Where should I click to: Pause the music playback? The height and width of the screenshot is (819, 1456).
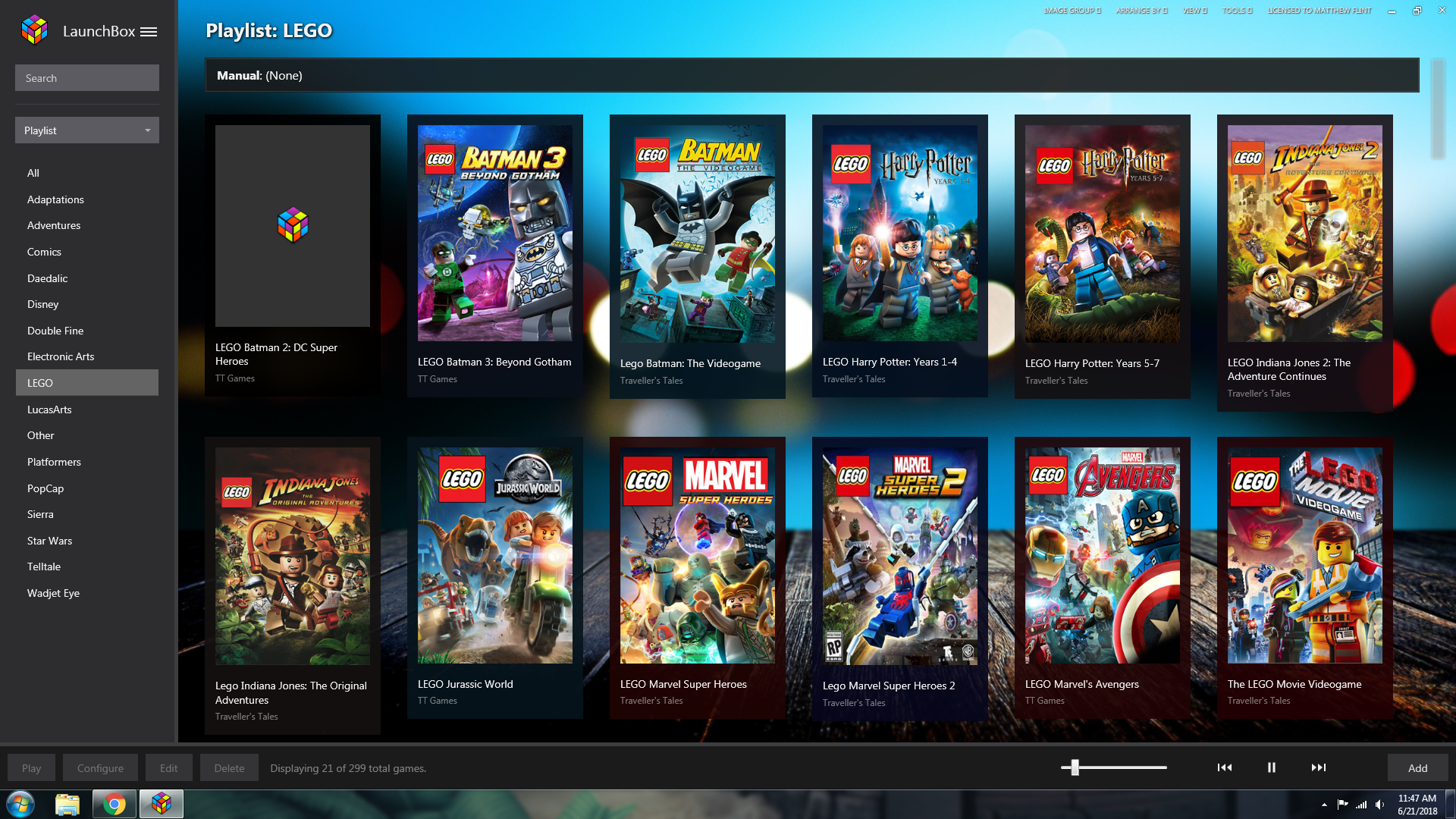click(x=1272, y=767)
